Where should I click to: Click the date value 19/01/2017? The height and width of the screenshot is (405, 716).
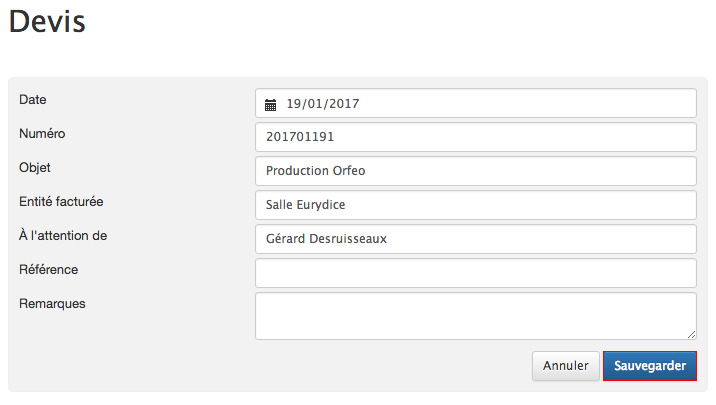click(322, 104)
